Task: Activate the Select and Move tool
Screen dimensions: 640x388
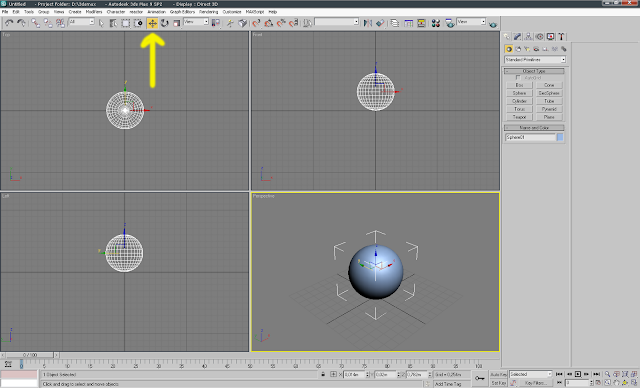Action: coord(152,23)
